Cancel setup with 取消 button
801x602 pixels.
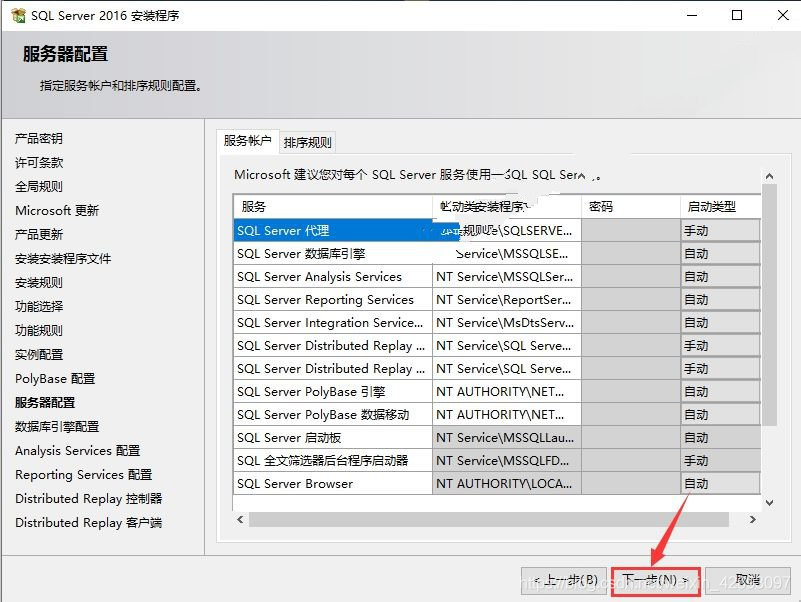(748, 581)
